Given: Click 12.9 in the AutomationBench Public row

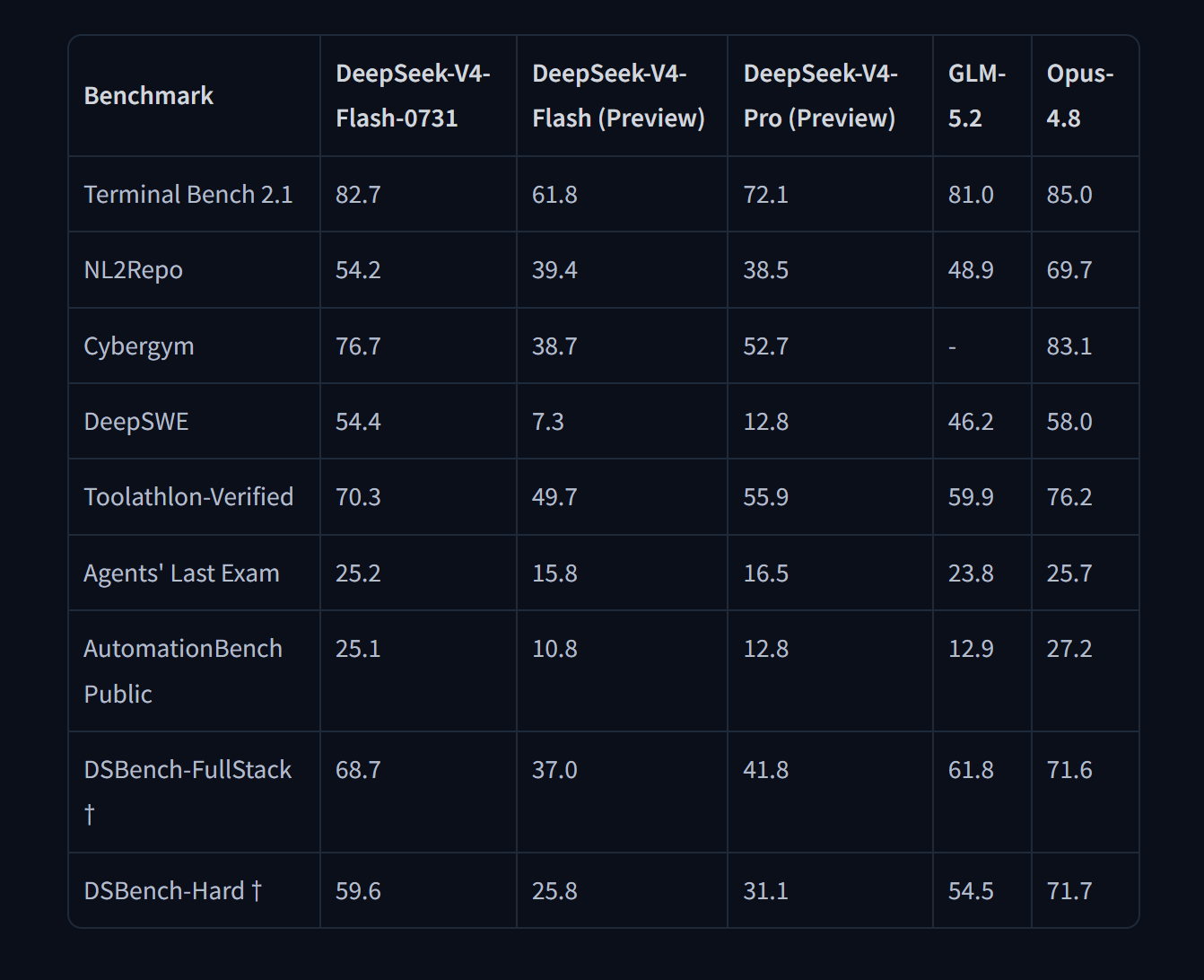Looking at the screenshot, I should [x=971, y=649].
